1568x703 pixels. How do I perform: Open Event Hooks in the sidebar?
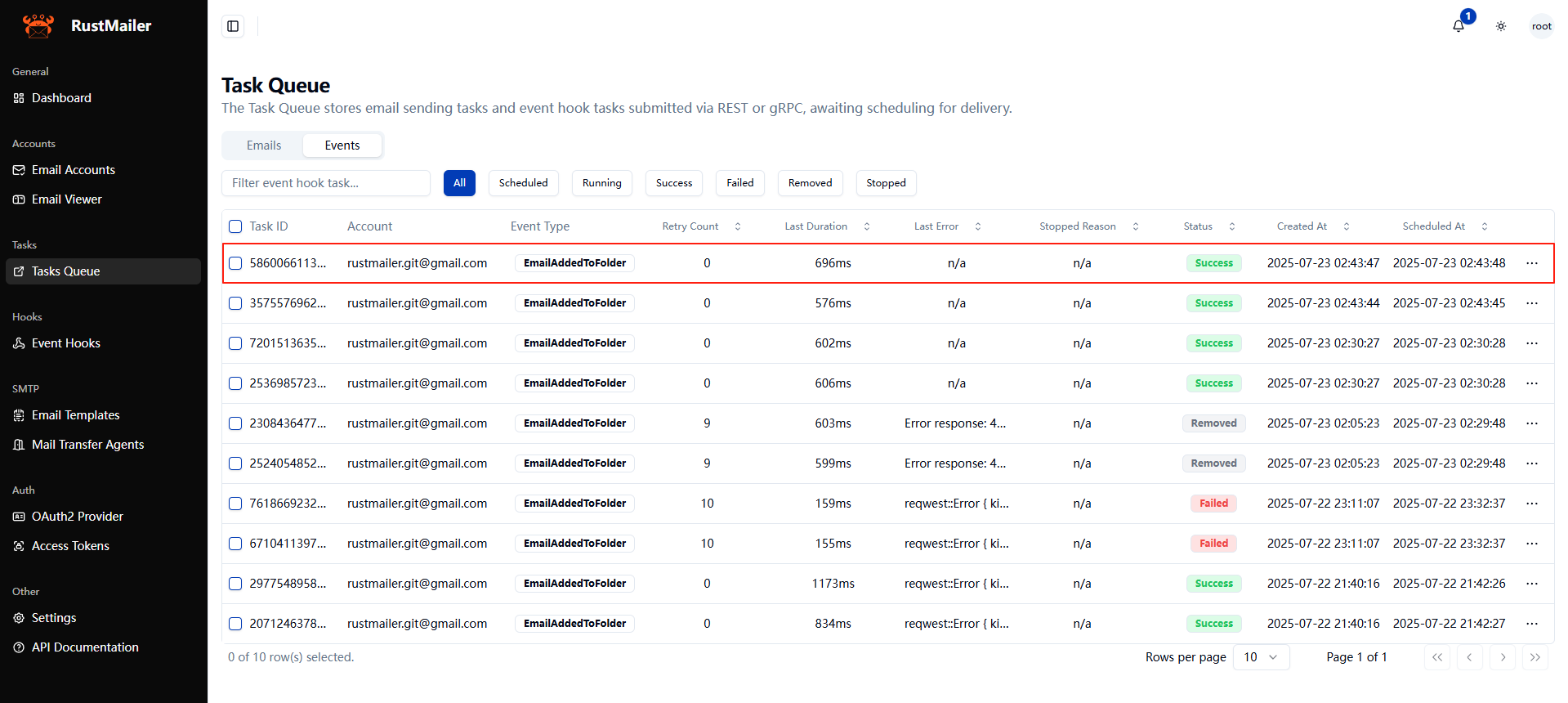(103, 343)
